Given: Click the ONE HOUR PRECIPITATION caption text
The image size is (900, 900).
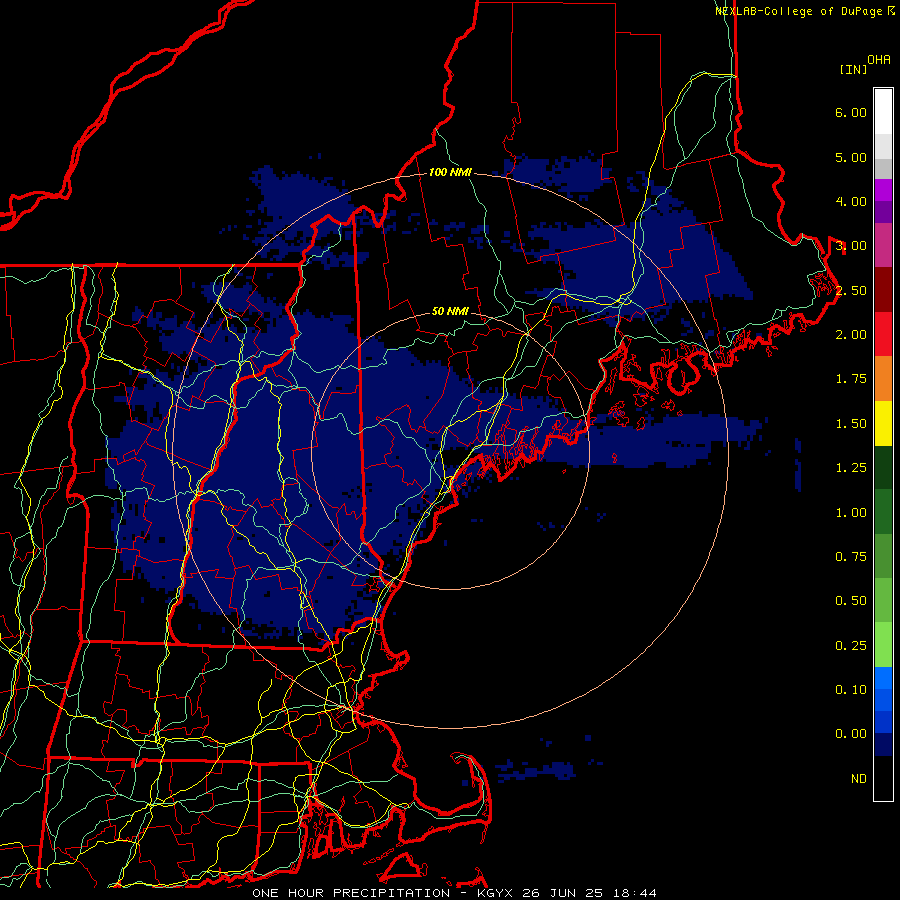Looking at the screenshot, I should (351, 893).
